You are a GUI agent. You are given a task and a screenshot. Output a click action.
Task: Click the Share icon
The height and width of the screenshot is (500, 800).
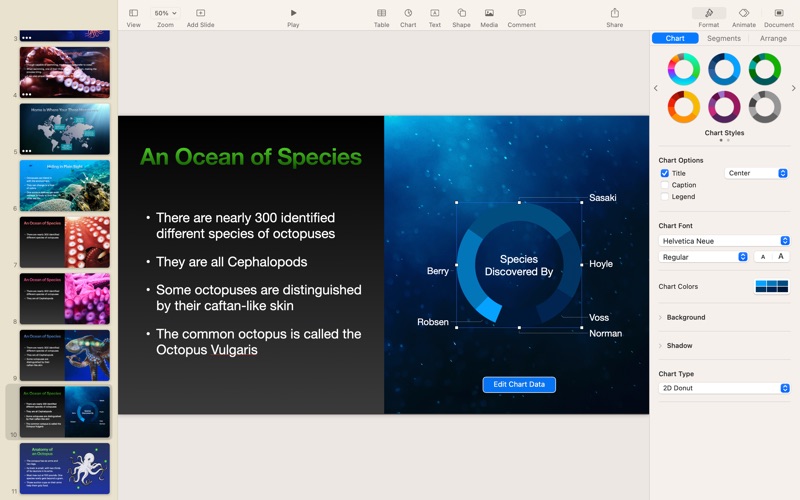[614, 13]
